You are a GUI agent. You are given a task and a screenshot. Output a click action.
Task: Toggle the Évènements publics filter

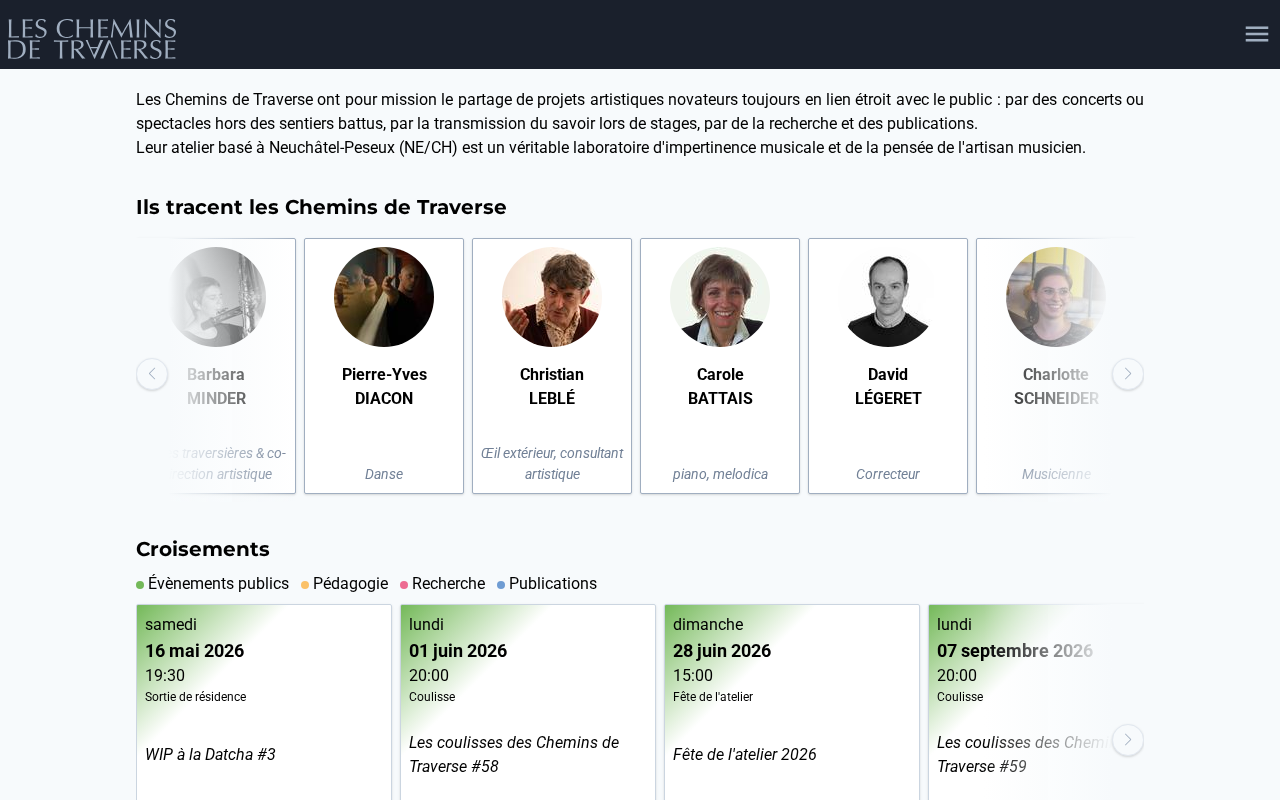[x=213, y=584]
